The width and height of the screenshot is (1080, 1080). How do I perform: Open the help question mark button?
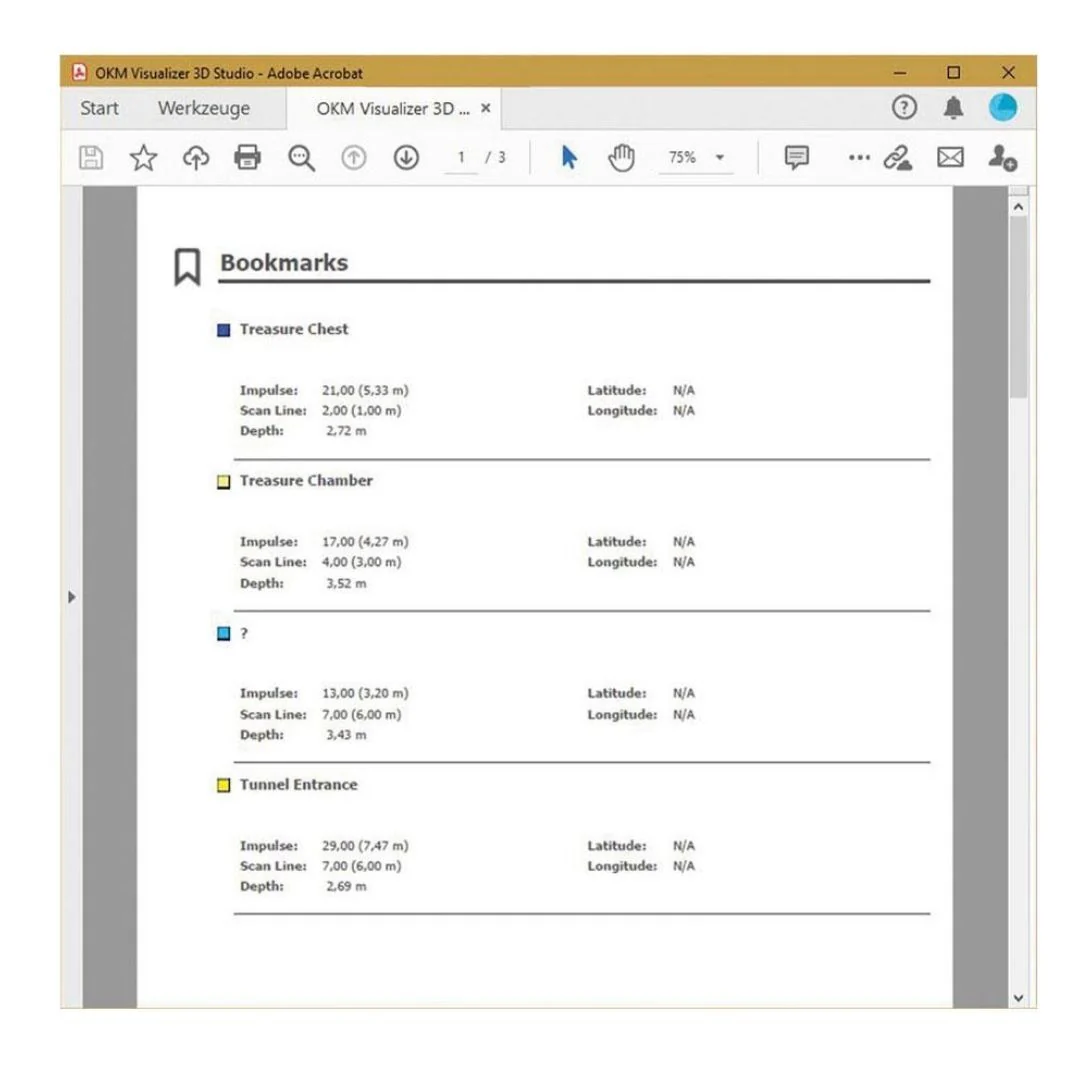[x=904, y=107]
